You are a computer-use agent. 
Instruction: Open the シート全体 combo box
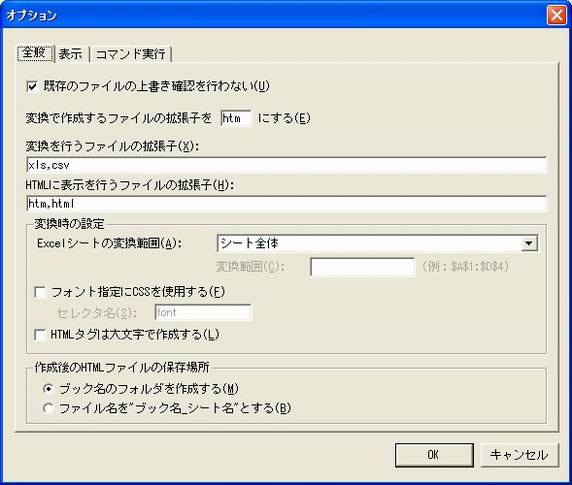coord(377,243)
